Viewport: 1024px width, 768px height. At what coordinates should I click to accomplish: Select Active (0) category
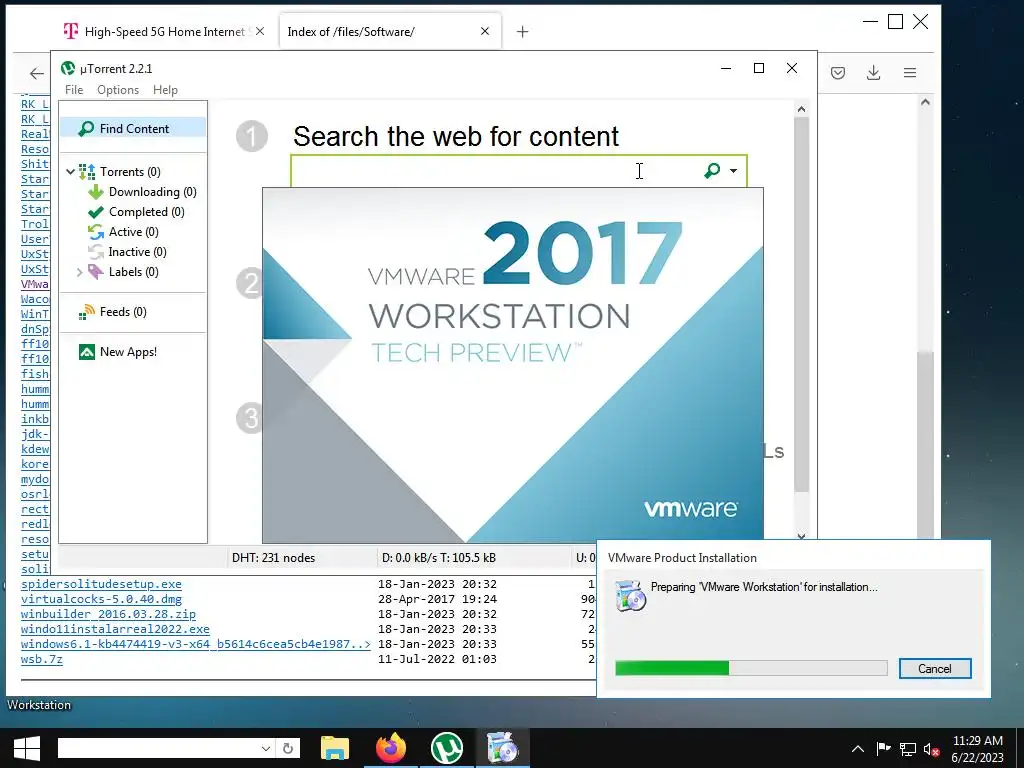click(x=134, y=232)
